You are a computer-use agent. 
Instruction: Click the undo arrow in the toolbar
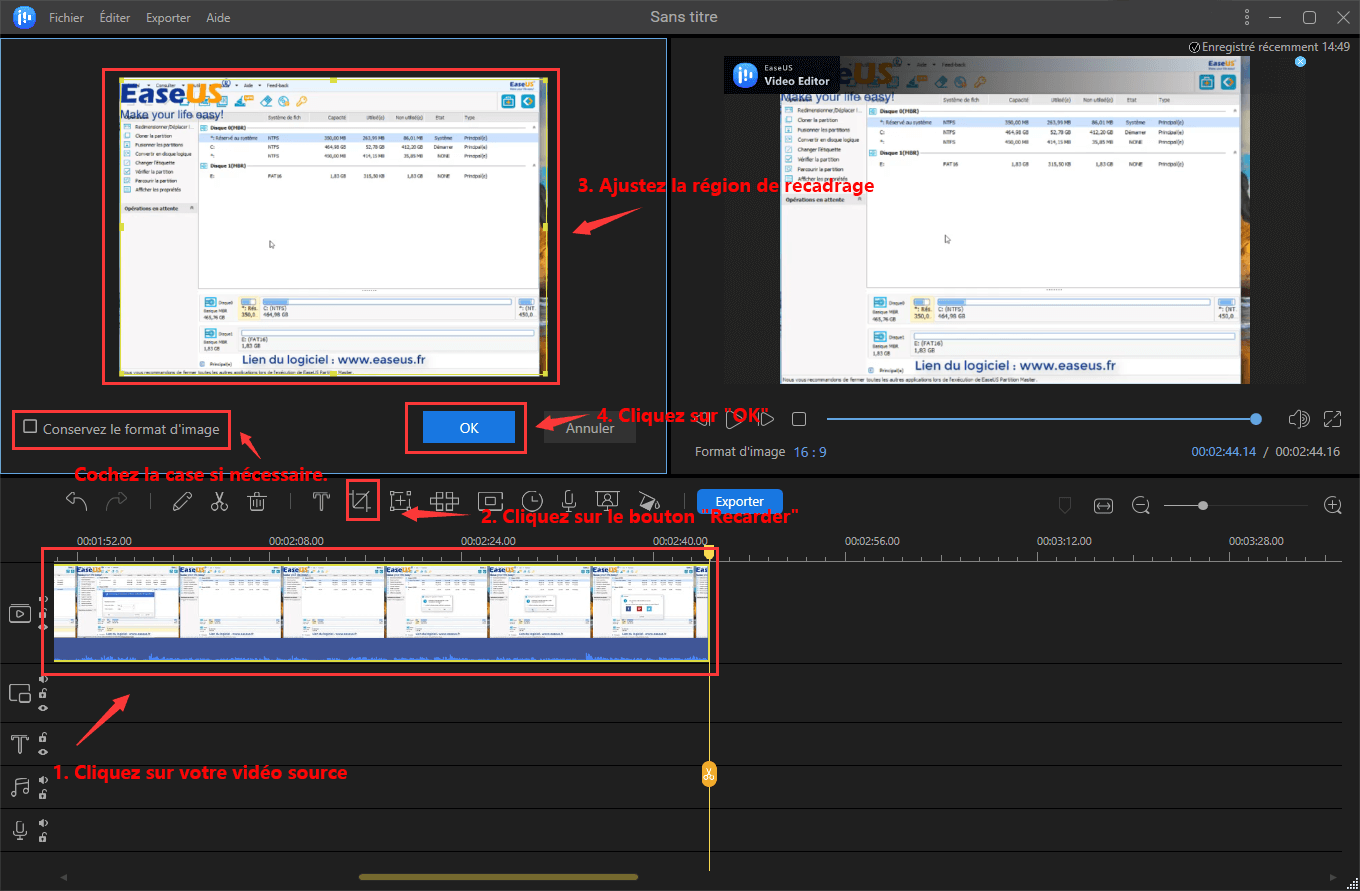(76, 502)
